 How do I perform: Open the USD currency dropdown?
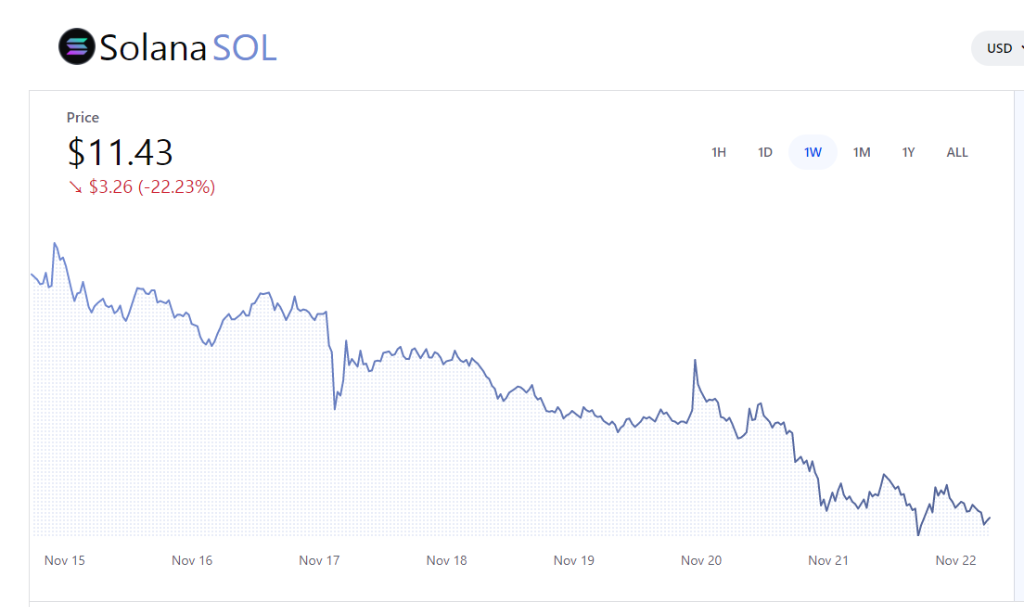coord(999,48)
